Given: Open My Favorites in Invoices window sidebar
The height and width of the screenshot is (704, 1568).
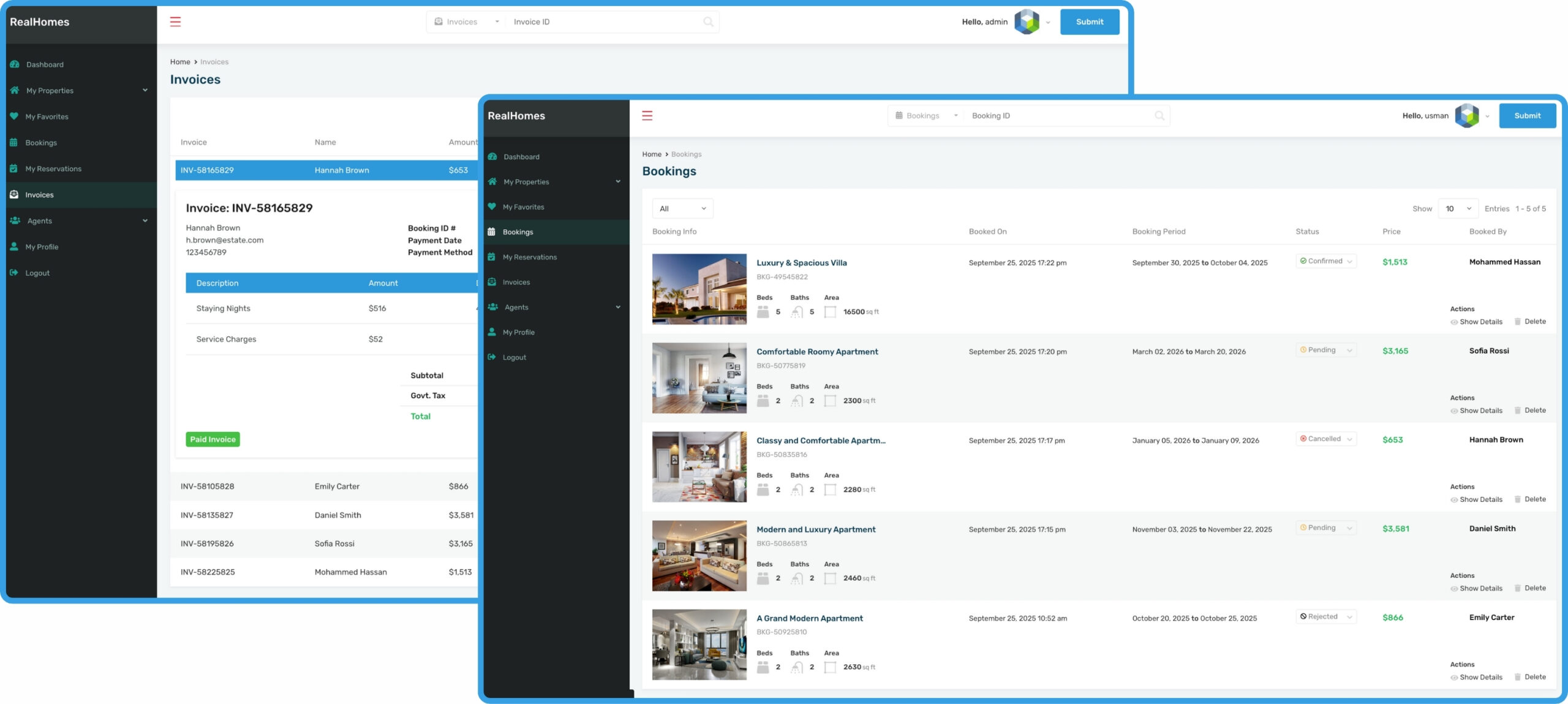Looking at the screenshot, I should tap(47, 116).
